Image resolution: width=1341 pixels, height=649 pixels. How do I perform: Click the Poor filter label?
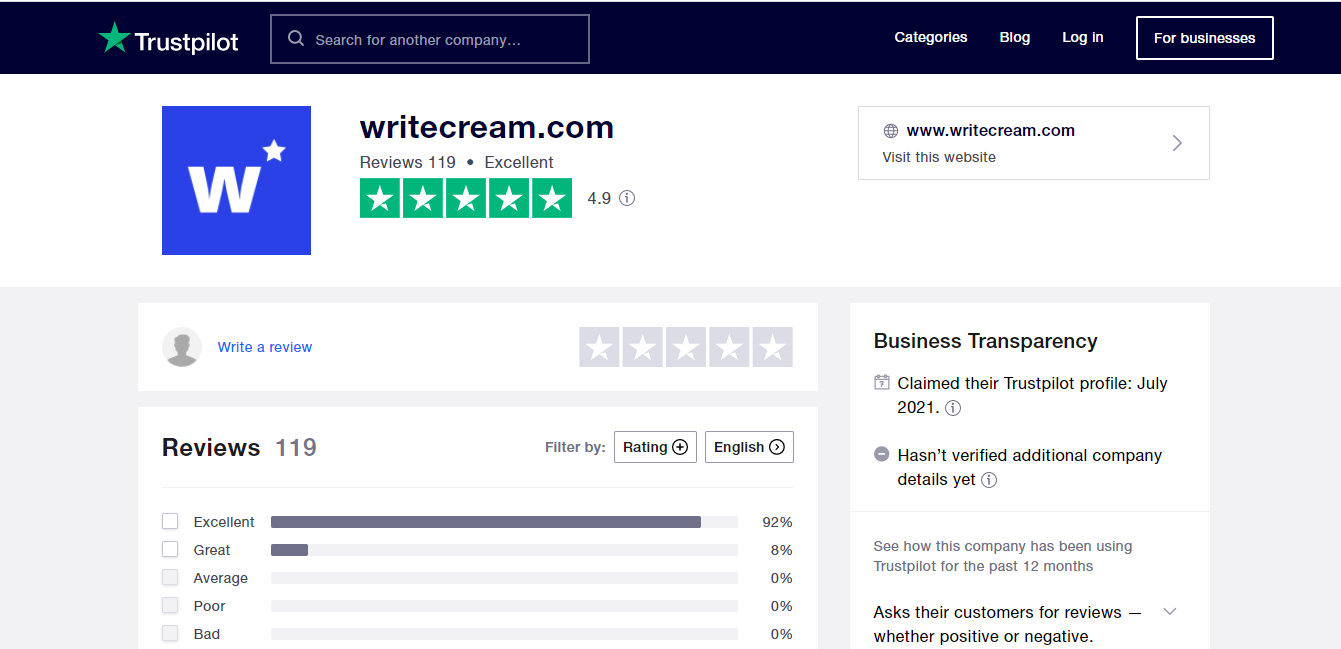tap(210, 606)
